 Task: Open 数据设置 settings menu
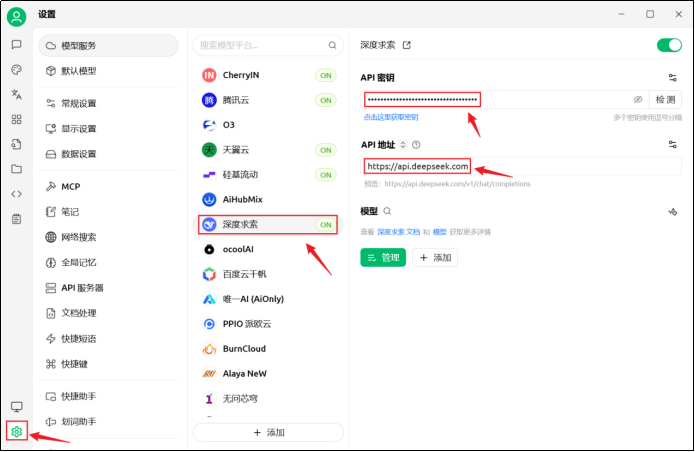click(x=109, y=154)
